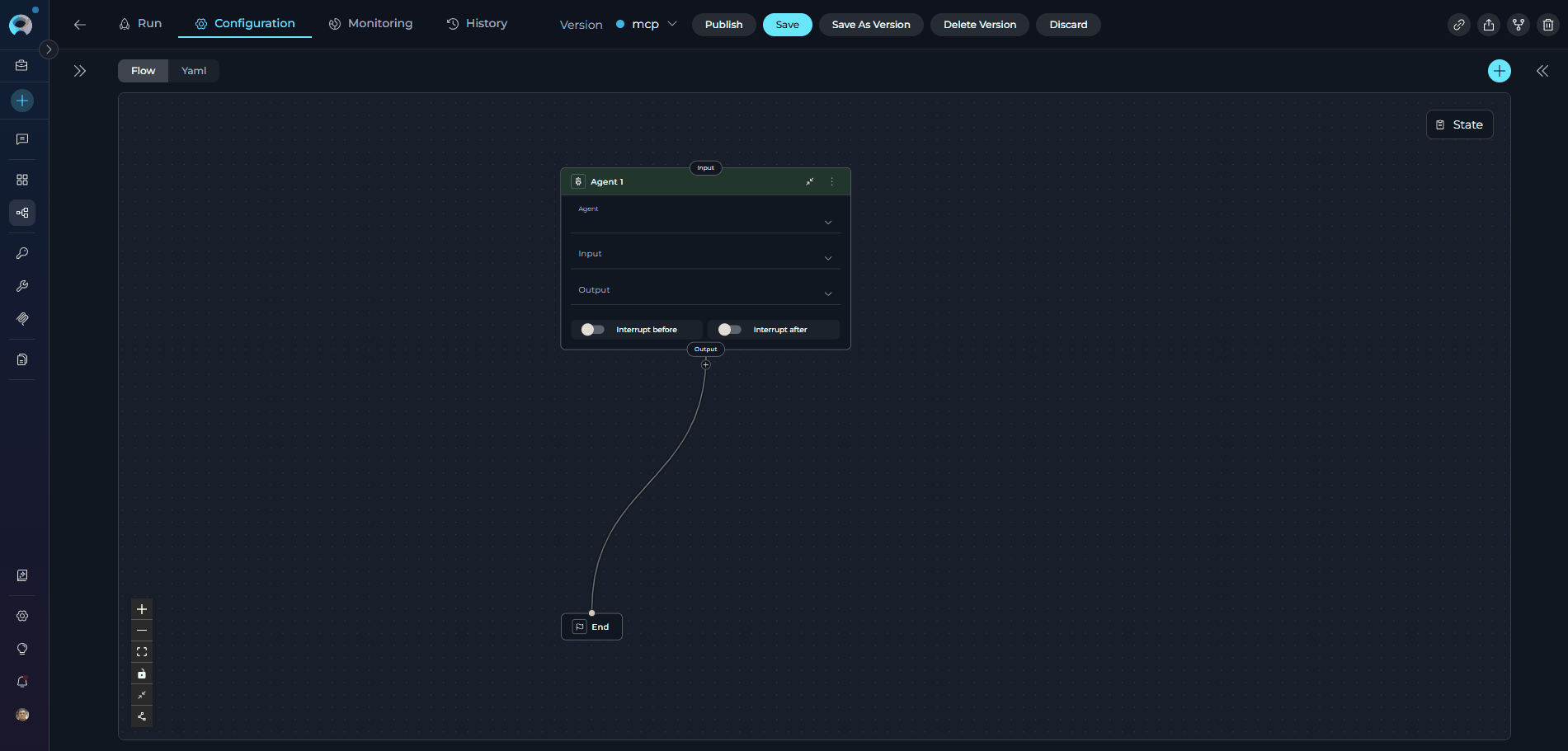
Task: Click the notifications bell in the sidebar
Action: coord(22,682)
